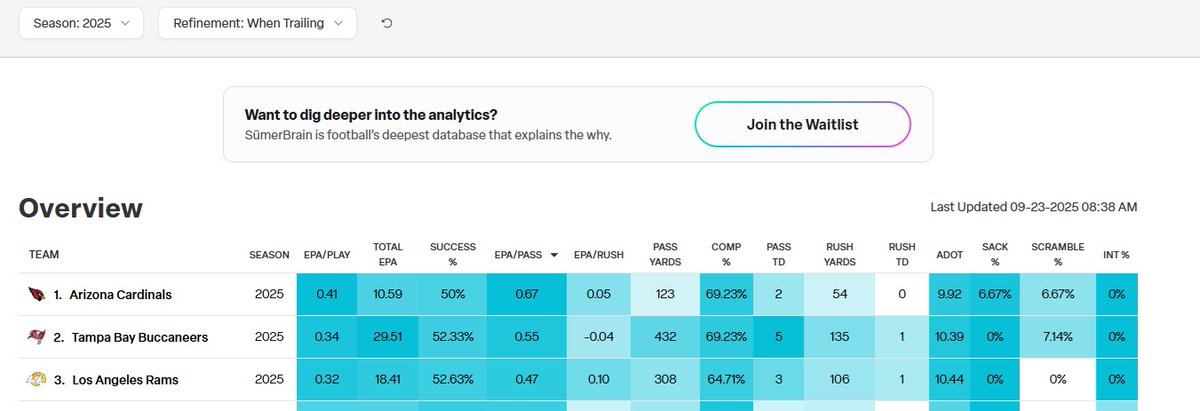This screenshot has width=1200, height=411.
Task: Click the Buccaneers pass yards value 432
Action: [665, 337]
